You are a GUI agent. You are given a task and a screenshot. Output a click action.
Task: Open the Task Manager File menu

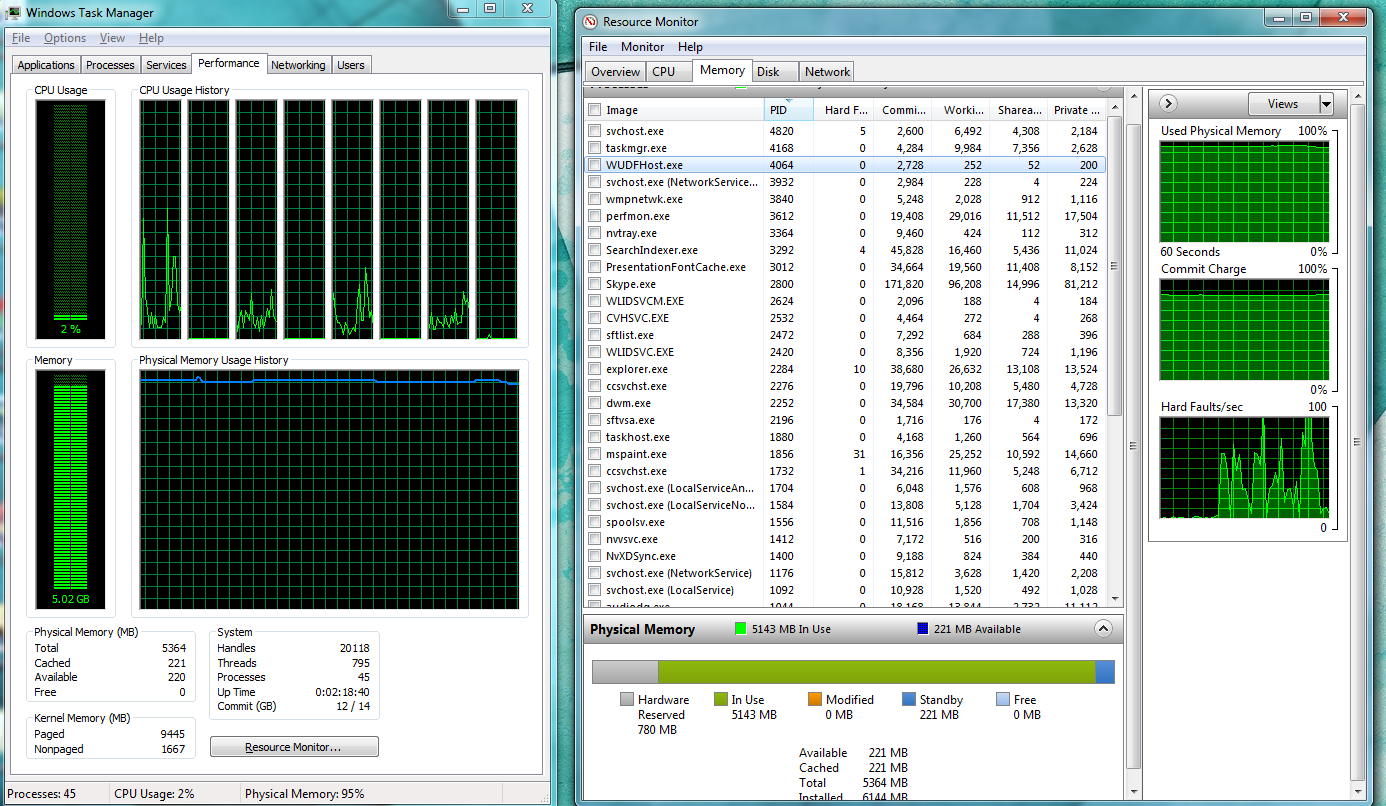(21, 38)
